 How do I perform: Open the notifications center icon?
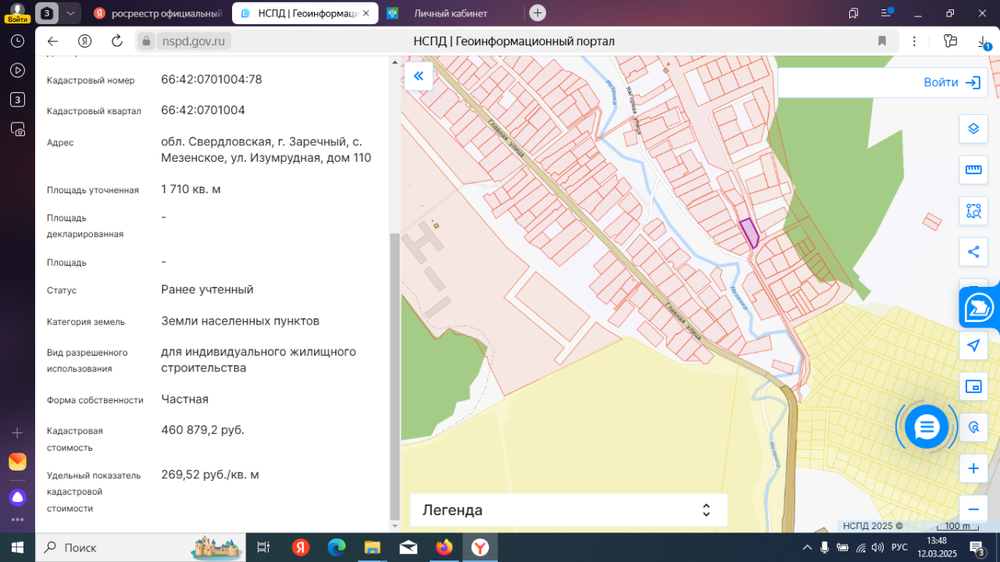978,547
